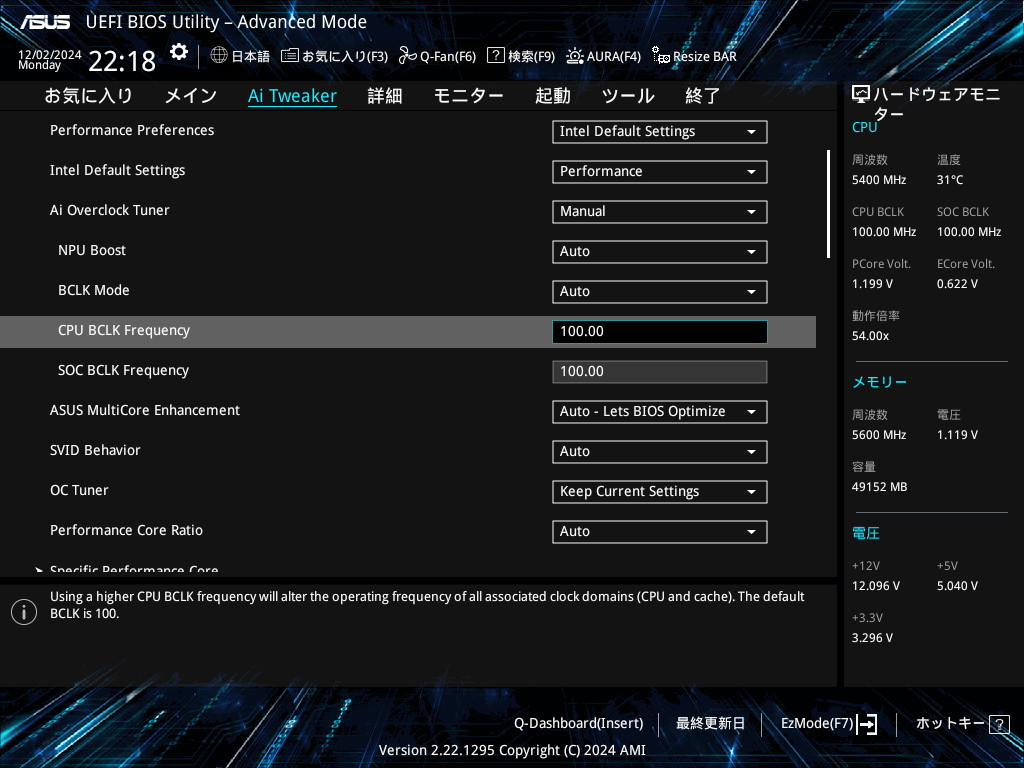Open ASUS MultiCore Enhancement dropdown

pos(660,411)
